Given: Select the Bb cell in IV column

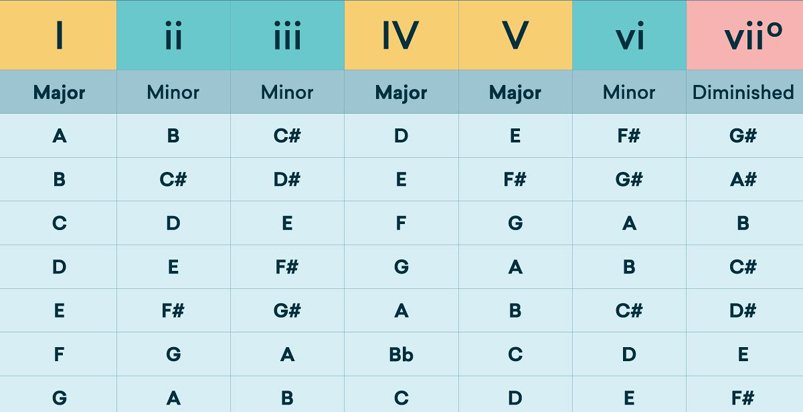Looking at the screenshot, I should click(402, 354).
